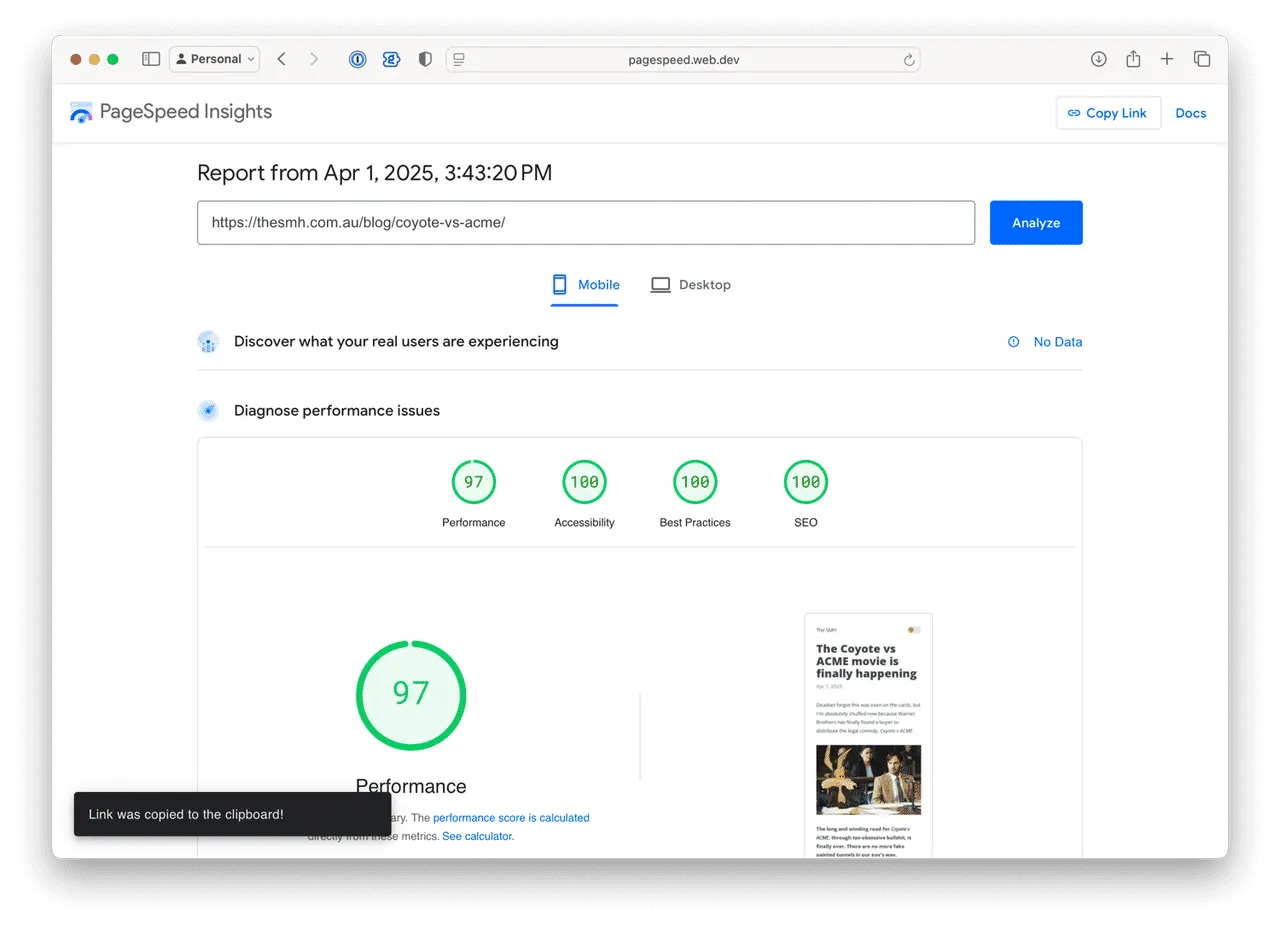Open the Personal profile dropdown
Viewport: 1280px width, 927px height.
point(215,59)
